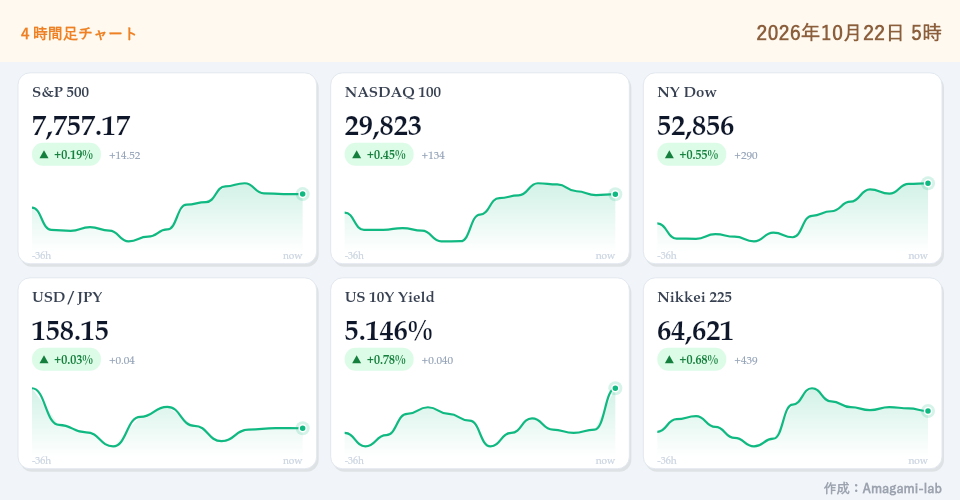Image resolution: width=960 pixels, height=500 pixels.
Task: Click the +0.55% change badge
Action: [692, 155]
